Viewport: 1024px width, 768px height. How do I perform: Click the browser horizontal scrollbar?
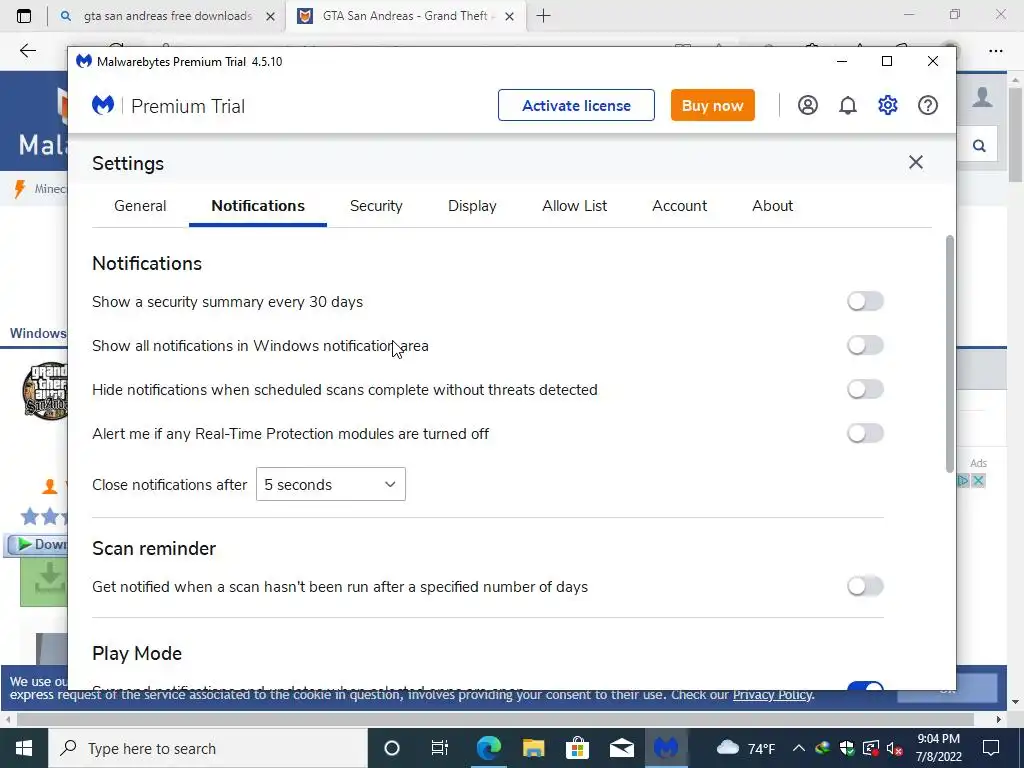pyautogui.click(x=495, y=720)
